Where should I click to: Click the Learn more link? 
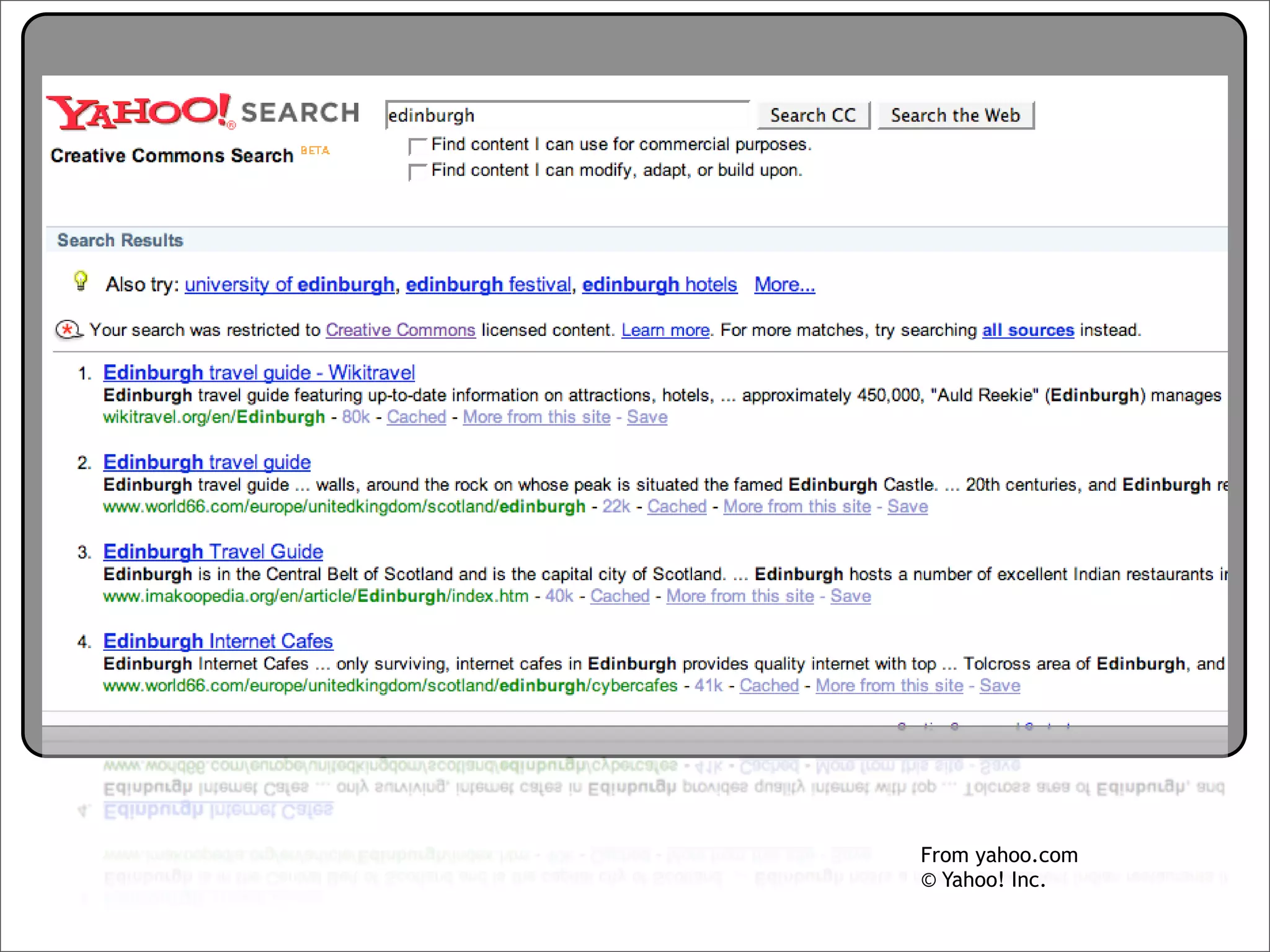[665, 330]
